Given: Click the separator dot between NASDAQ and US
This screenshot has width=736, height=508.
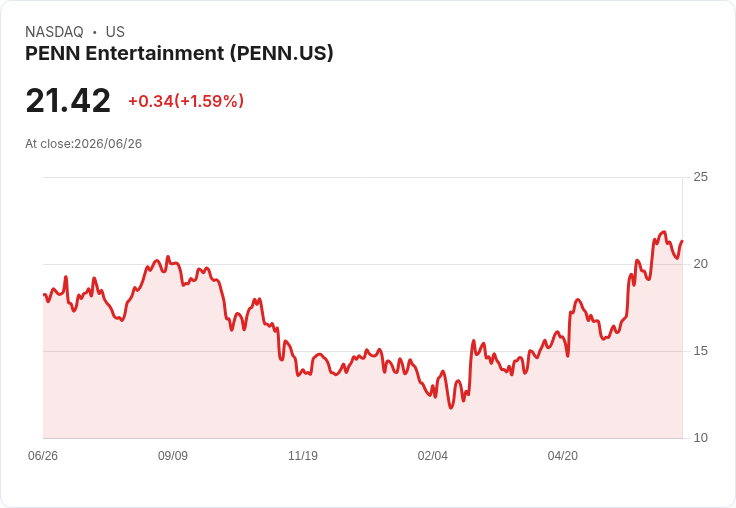Looking at the screenshot, I should click(x=95, y=32).
